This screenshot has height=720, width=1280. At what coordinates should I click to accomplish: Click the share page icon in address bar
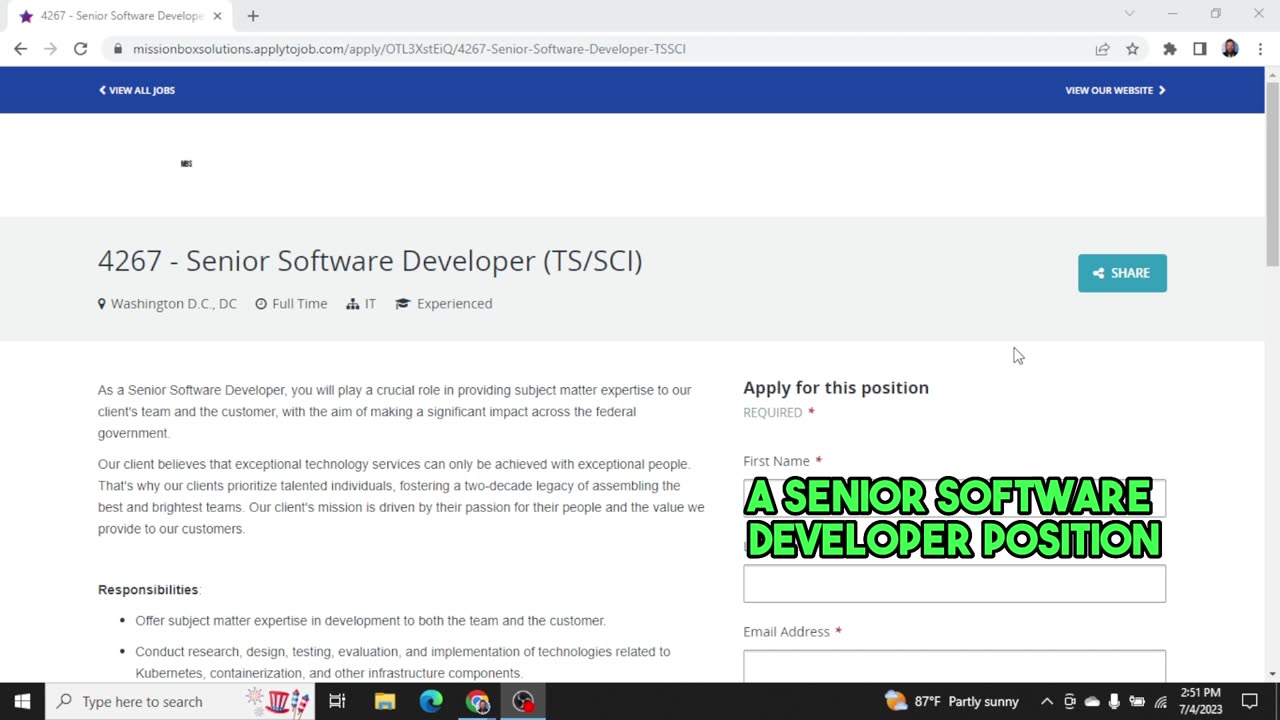pyautogui.click(x=1102, y=48)
